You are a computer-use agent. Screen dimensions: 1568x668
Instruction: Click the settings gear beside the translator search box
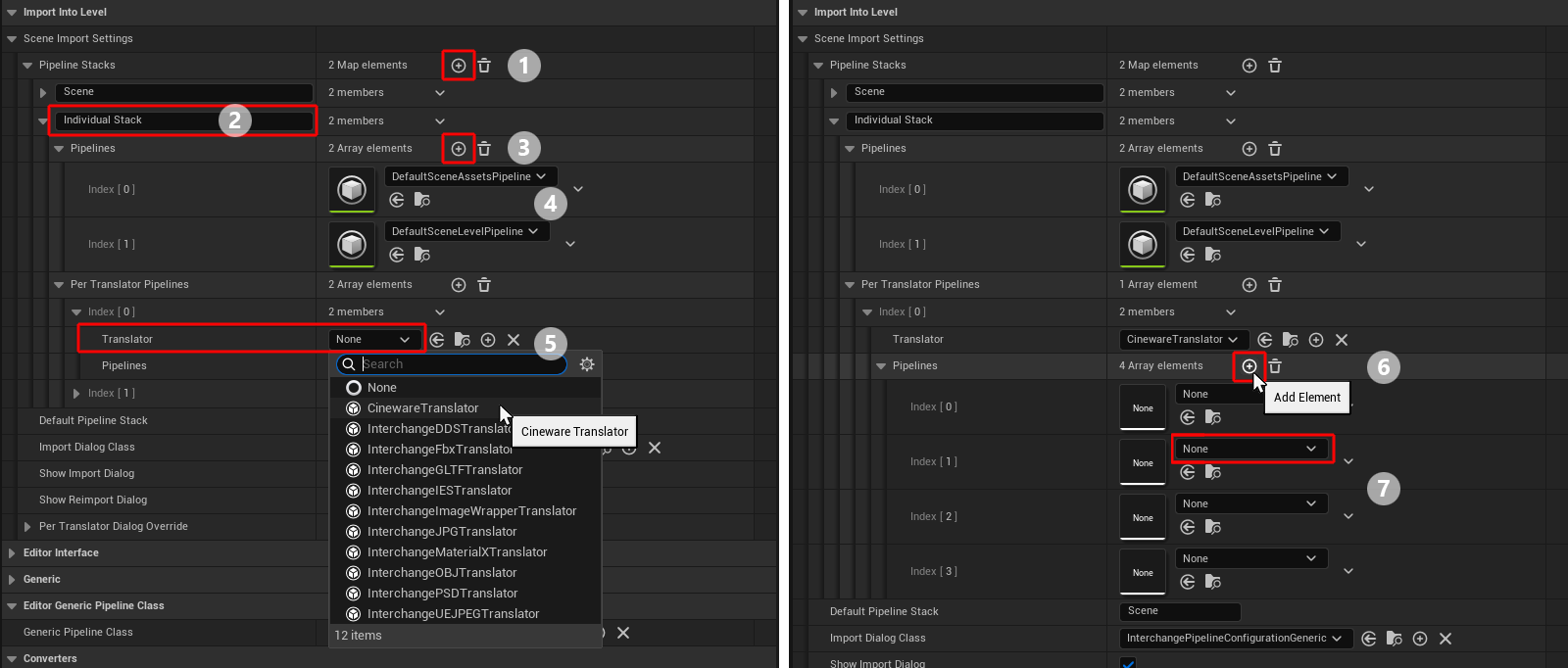point(587,364)
